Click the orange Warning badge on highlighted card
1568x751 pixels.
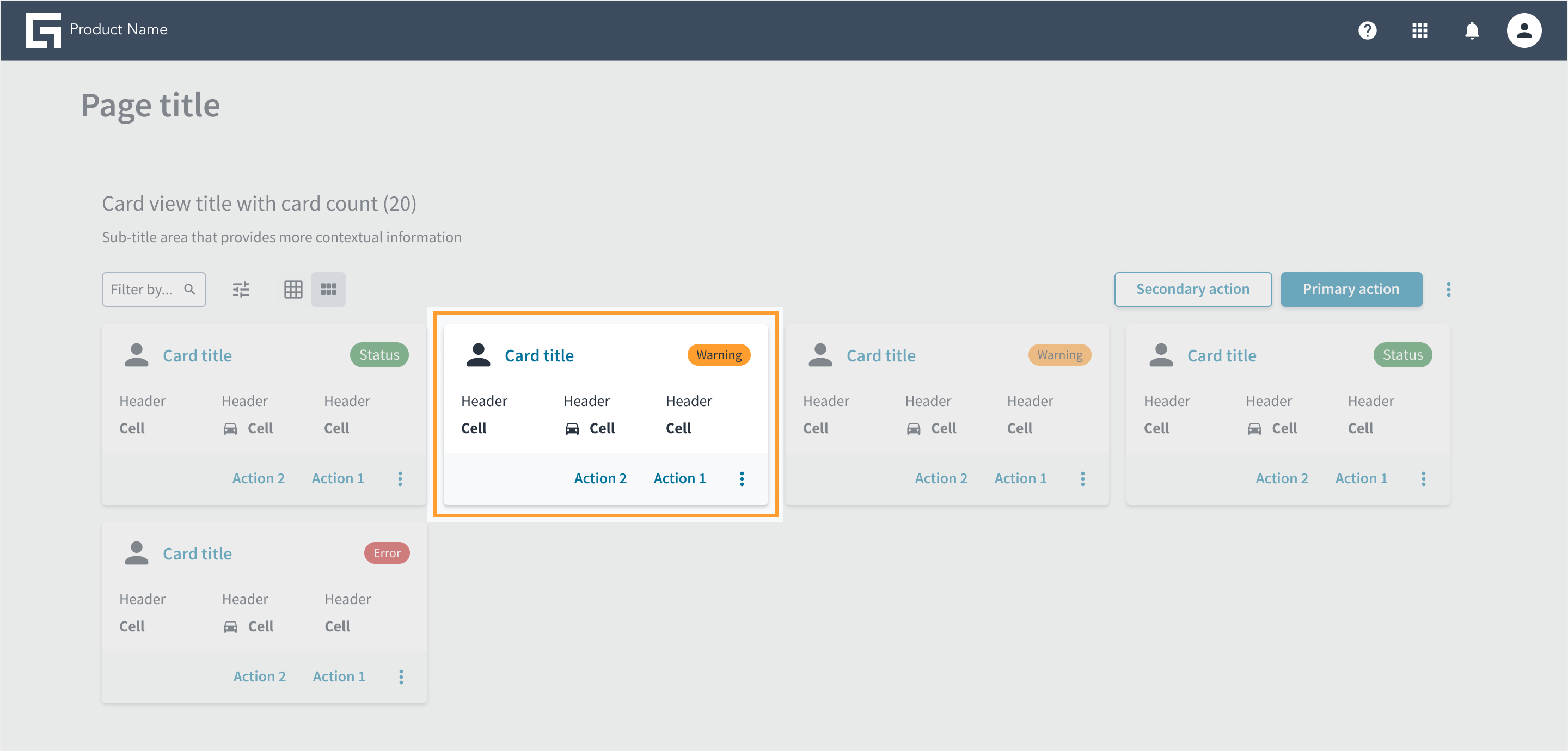tap(719, 355)
